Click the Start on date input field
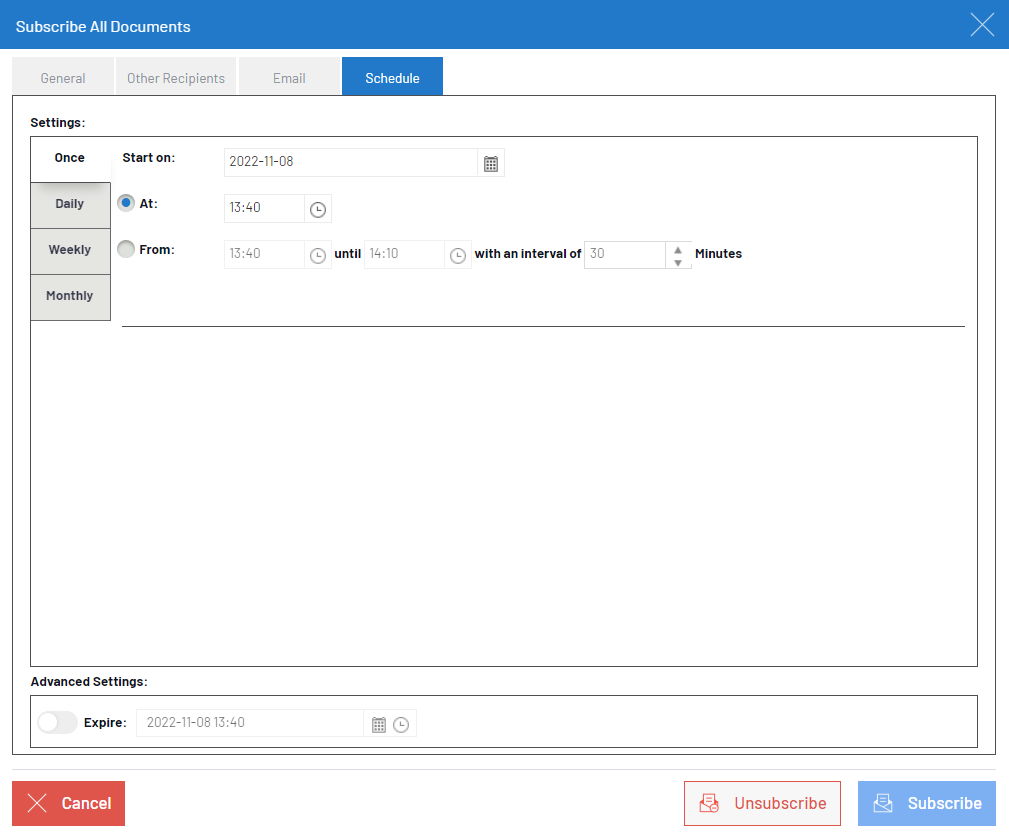 point(350,162)
